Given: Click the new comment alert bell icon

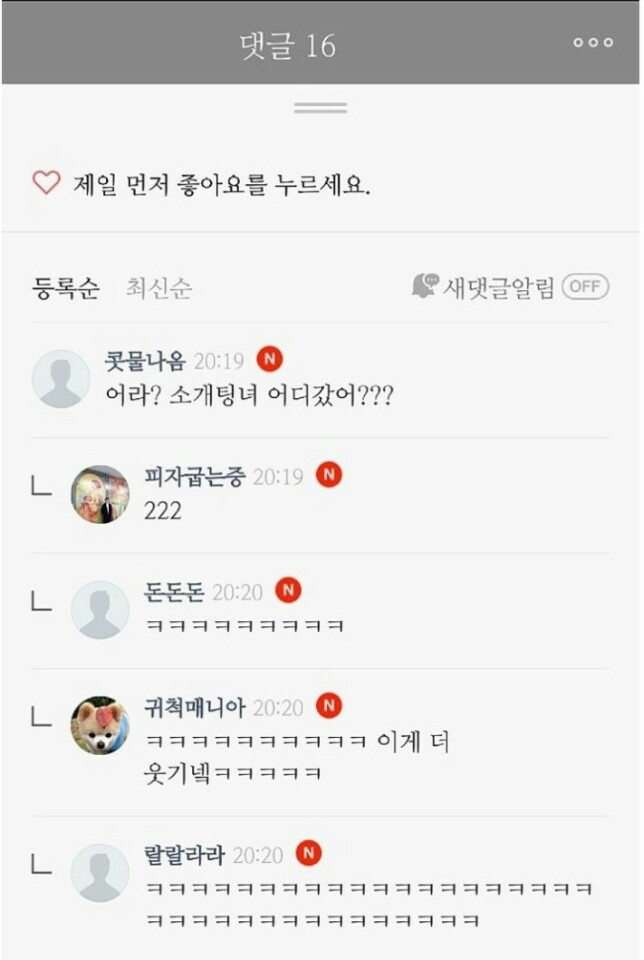Looking at the screenshot, I should tap(425, 287).
